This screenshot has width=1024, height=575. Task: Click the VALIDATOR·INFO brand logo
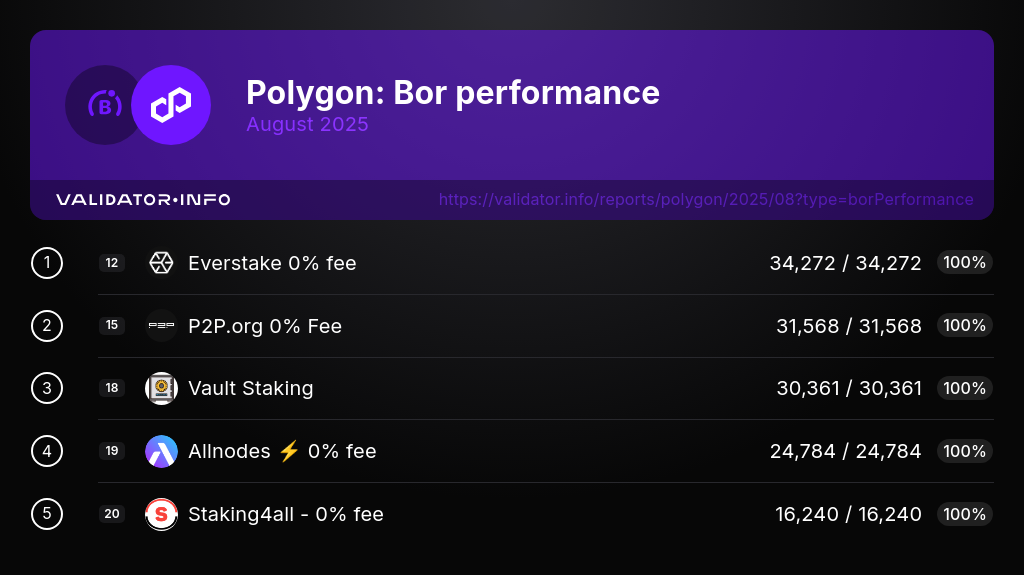pyautogui.click(x=143, y=200)
